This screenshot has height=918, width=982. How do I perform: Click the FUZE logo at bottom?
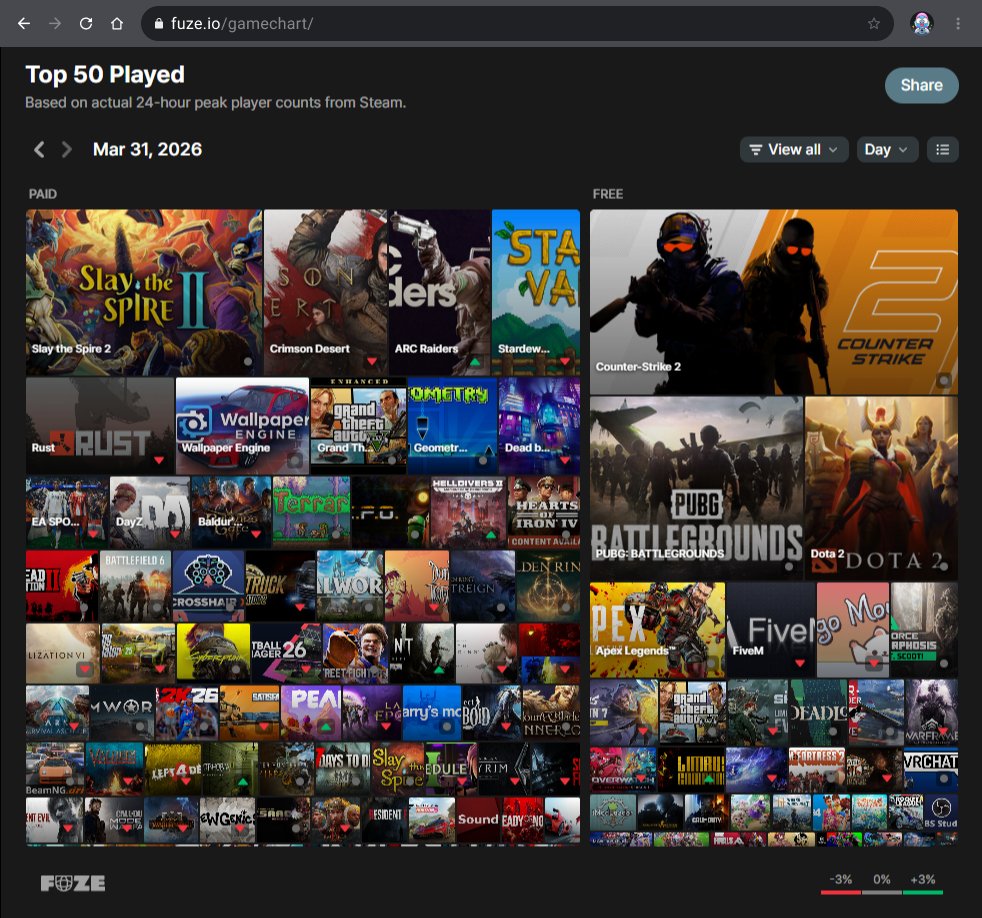pos(73,884)
